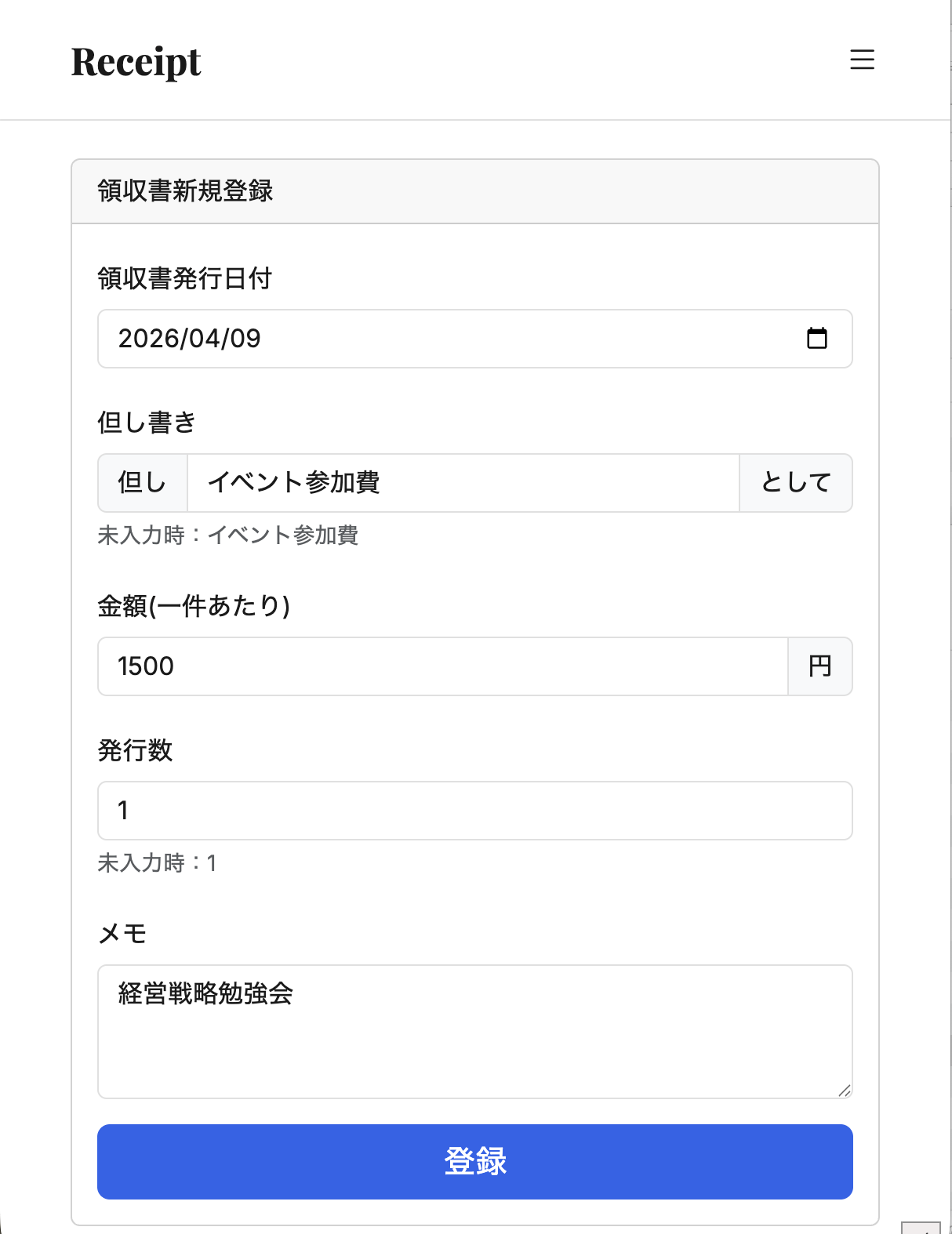
Task: Select the 領収書新規登録 panel header
Action: 185,189
